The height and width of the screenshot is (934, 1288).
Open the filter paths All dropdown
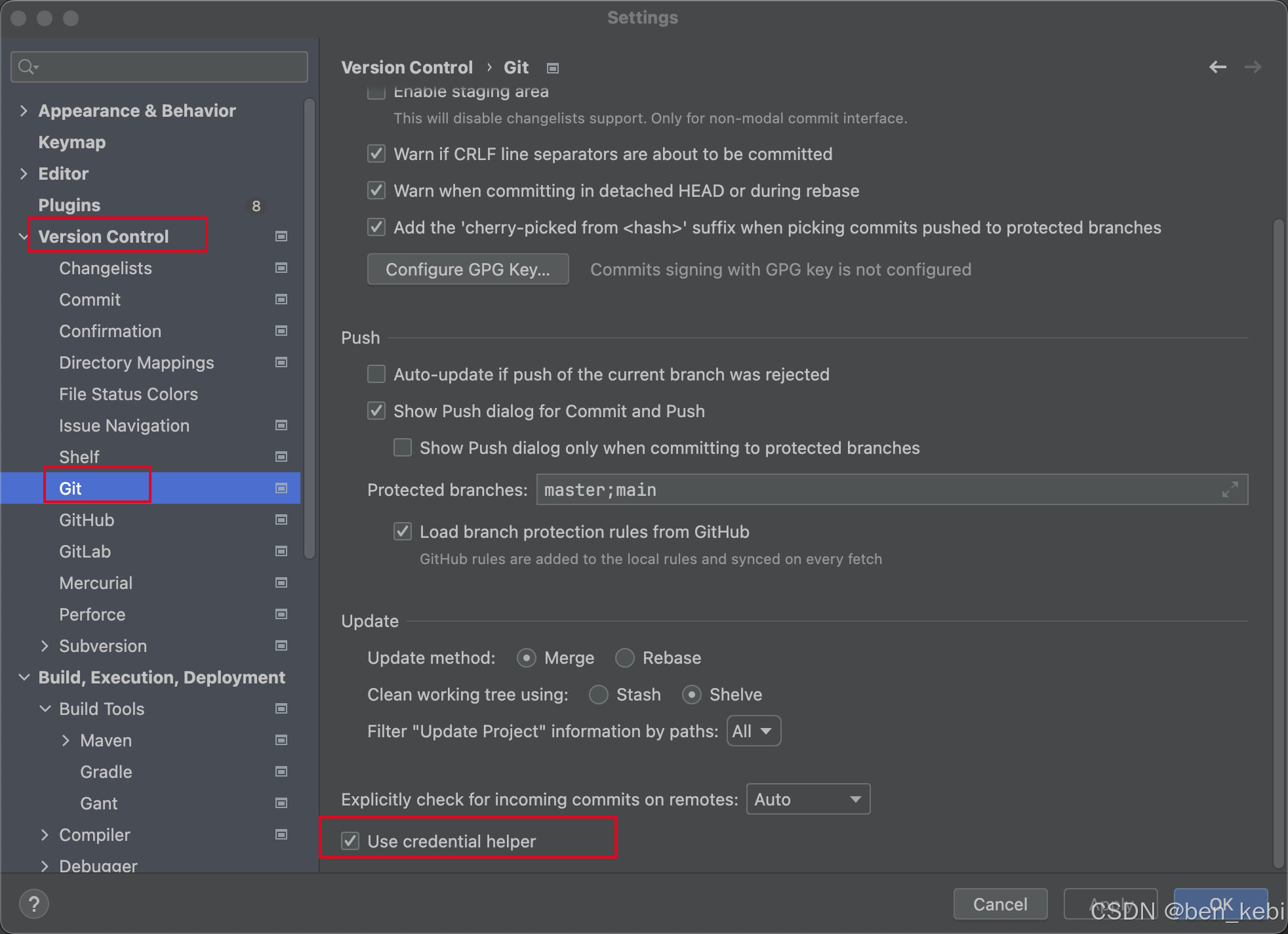[x=753, y=731]
